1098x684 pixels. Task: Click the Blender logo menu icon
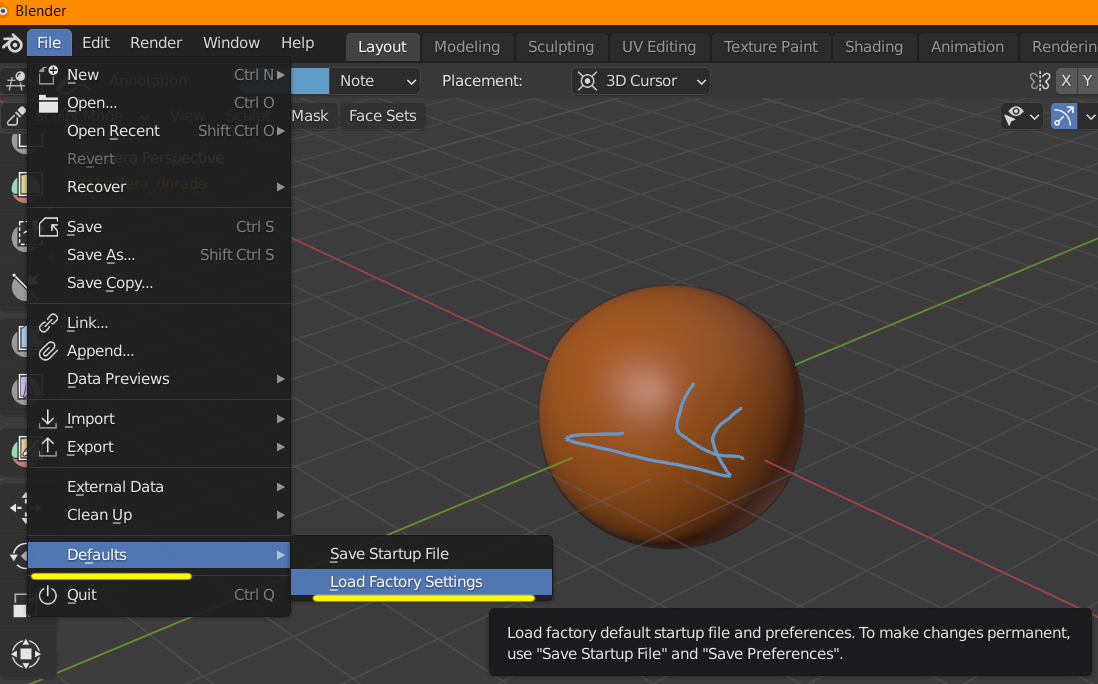[12, 43]
